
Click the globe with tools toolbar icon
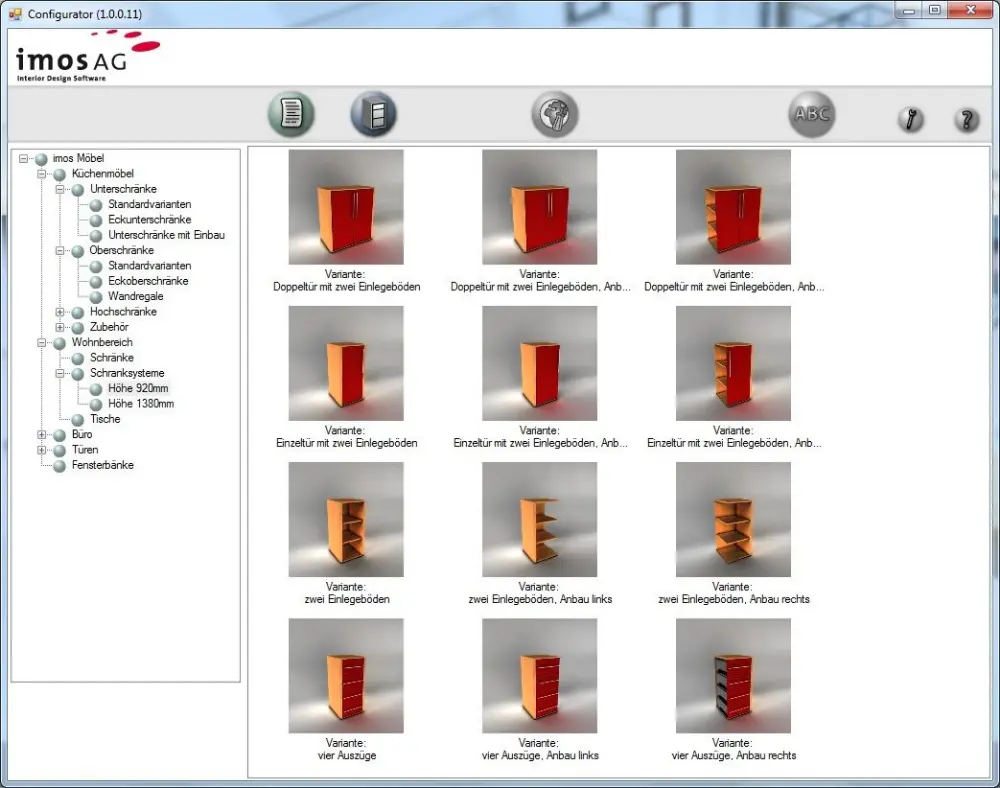click(554, 113)
